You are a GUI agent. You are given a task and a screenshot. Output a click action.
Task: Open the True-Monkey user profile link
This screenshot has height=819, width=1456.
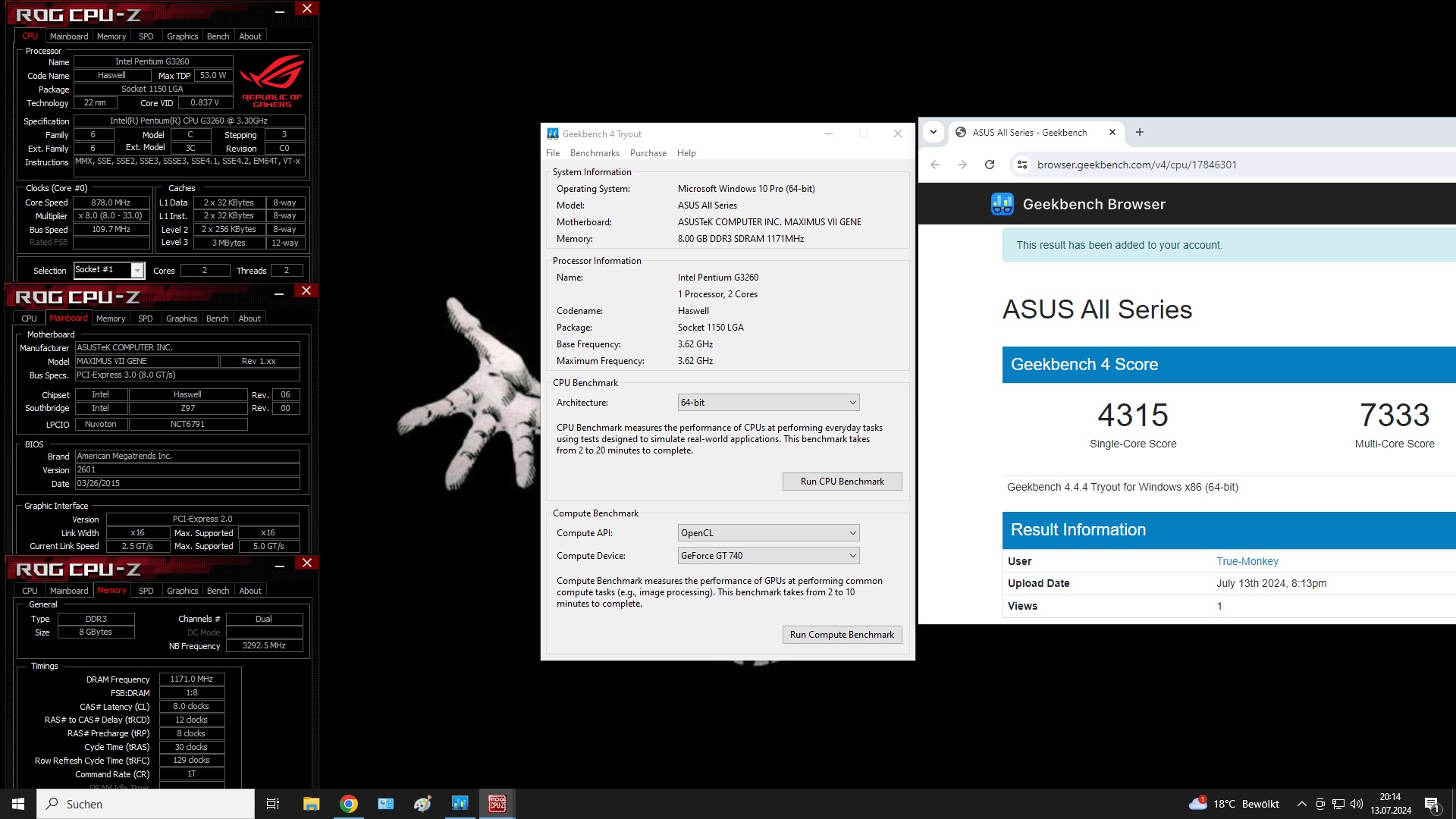coord(1247,561)
